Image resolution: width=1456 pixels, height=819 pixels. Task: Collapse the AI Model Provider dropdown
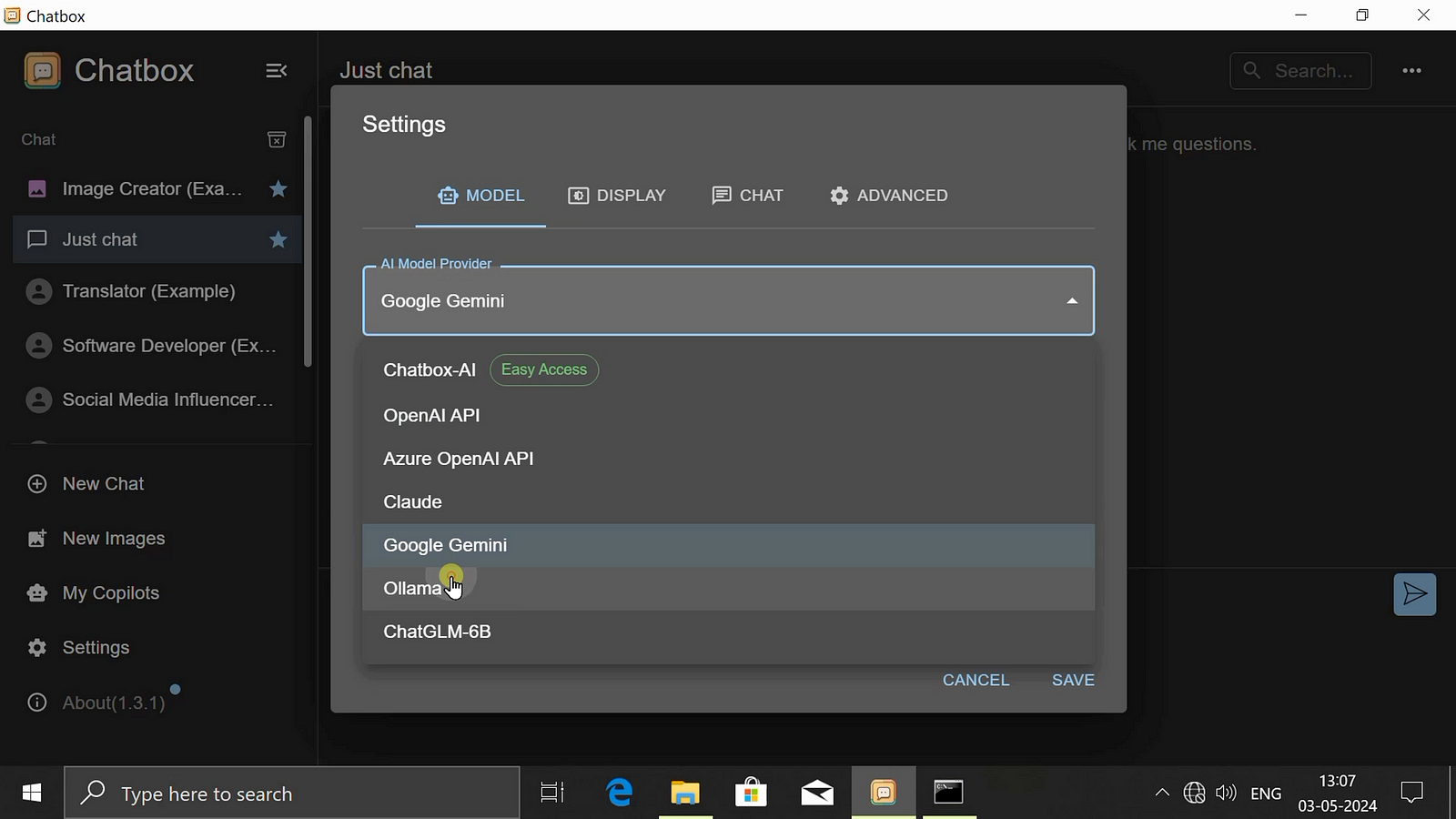click(1072, 301)
